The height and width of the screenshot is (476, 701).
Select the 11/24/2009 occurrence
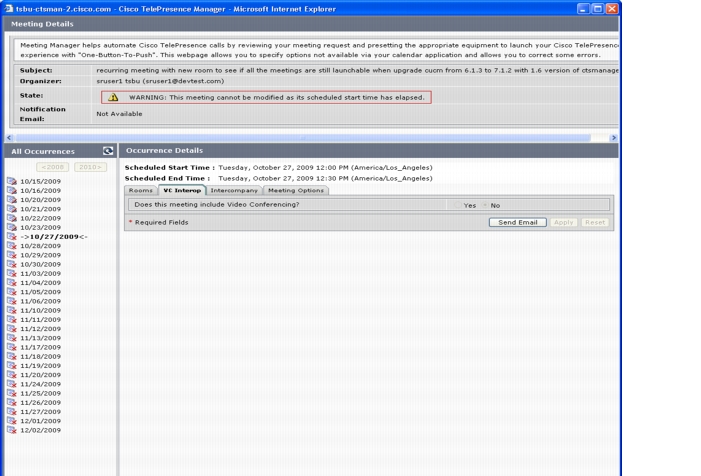click(40, 384)
